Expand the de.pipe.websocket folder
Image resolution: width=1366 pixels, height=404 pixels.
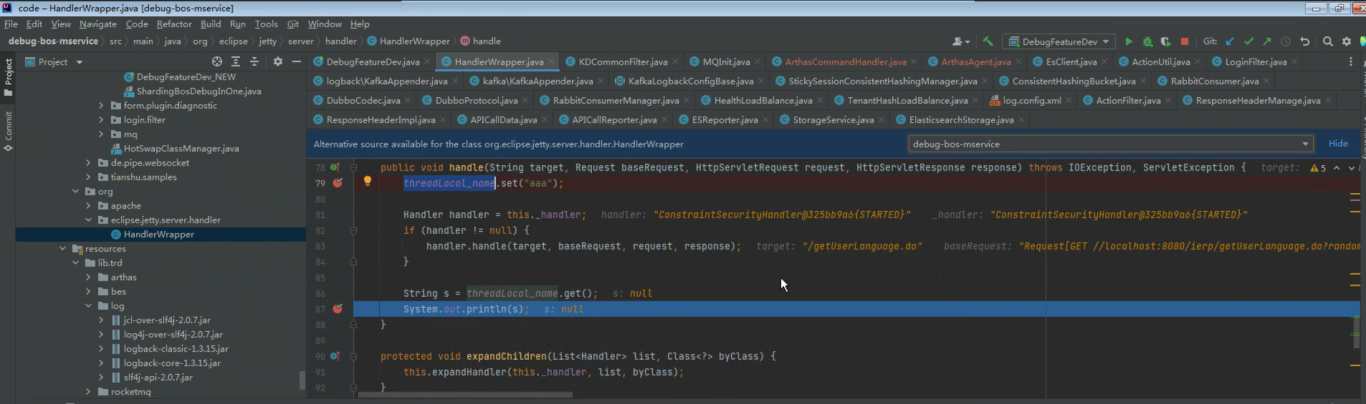(88, 162)
